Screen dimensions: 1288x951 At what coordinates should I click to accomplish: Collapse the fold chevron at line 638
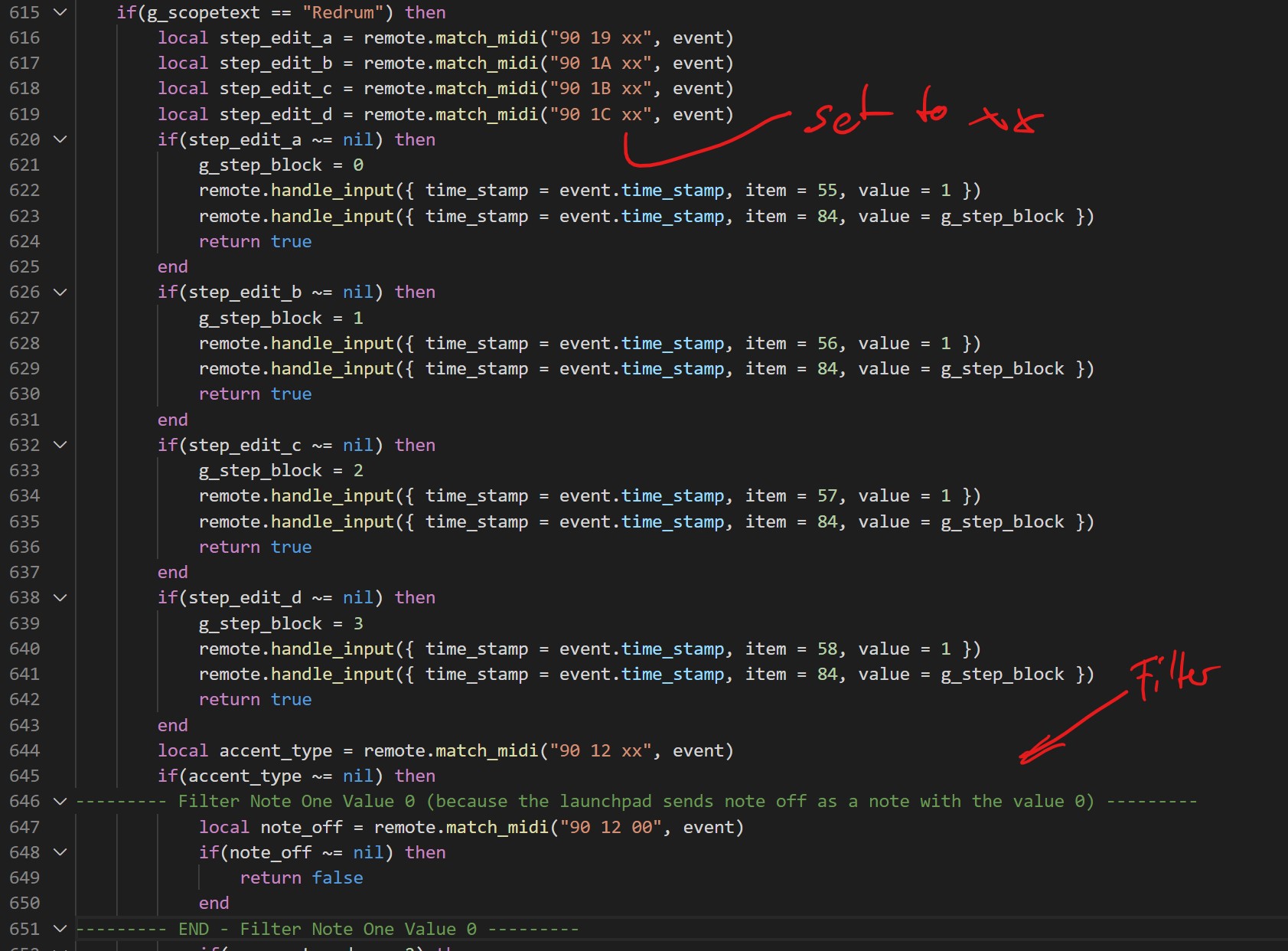coord(60,597)
